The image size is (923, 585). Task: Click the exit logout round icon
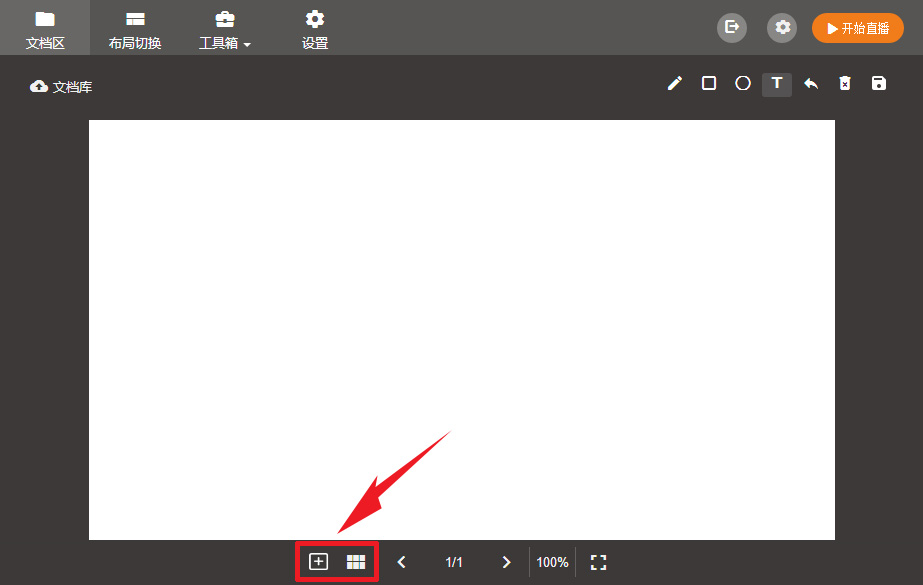coord(732,28)
